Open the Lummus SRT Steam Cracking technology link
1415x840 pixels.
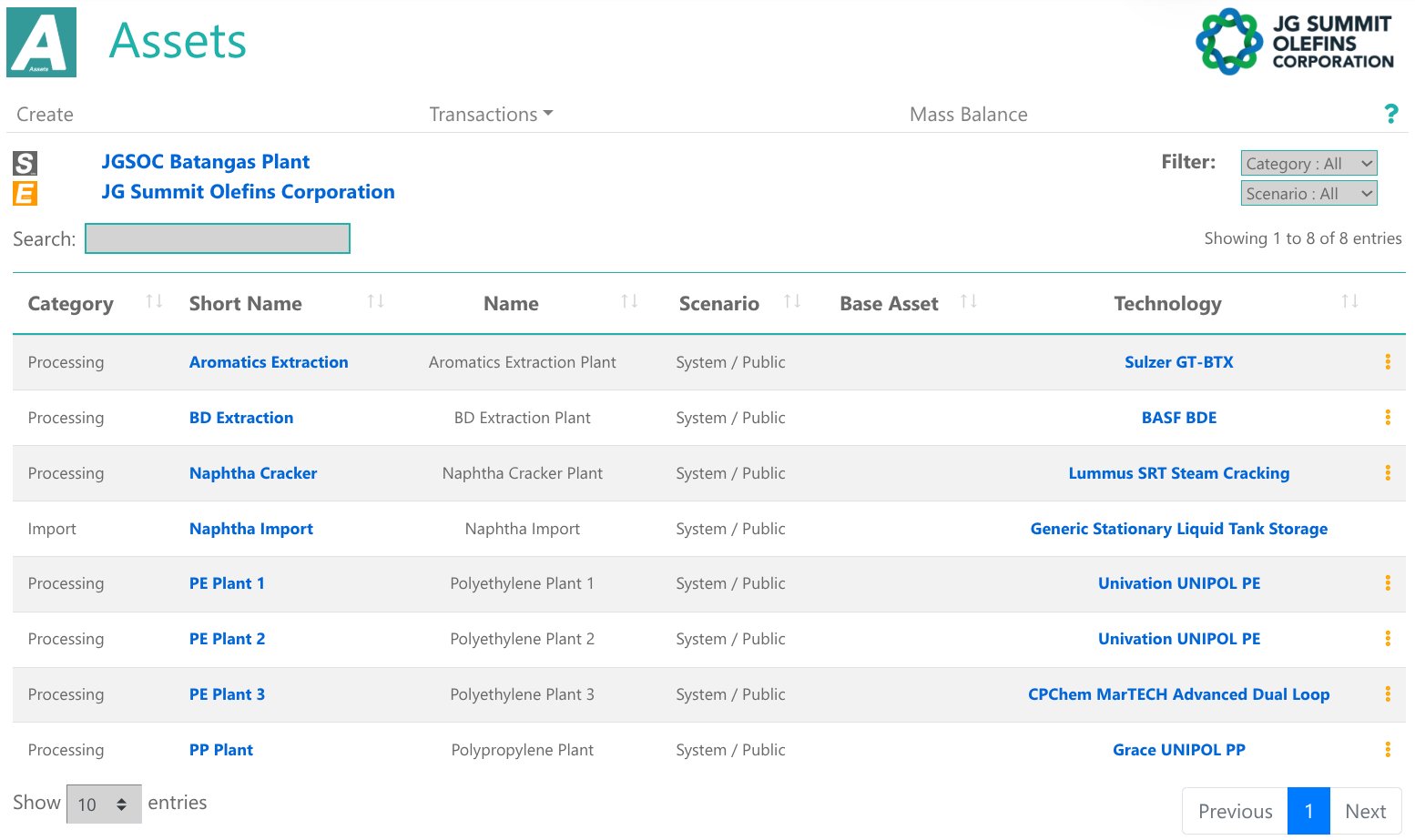[1178, 473]
